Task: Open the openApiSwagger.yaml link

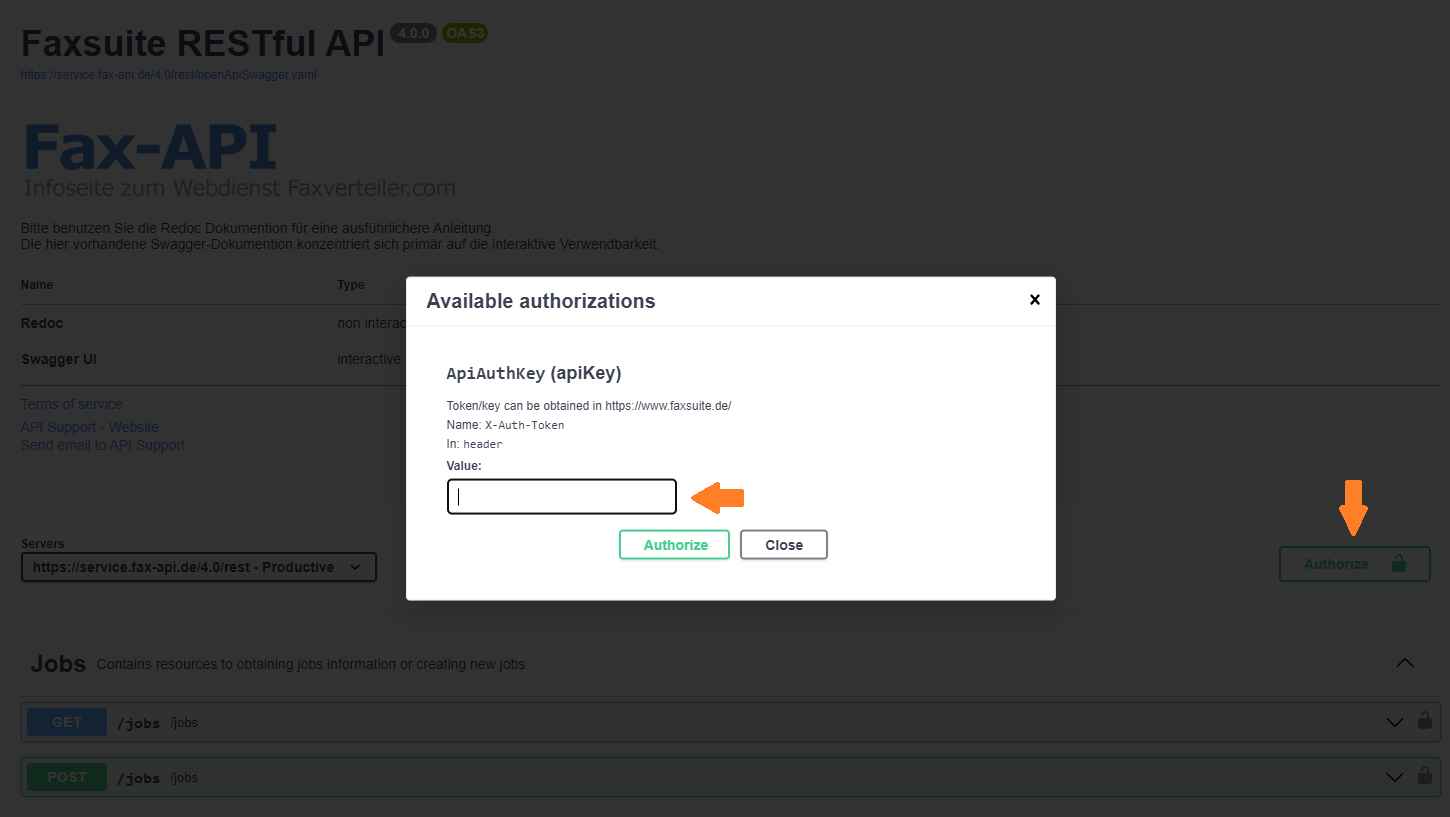Action: (169, 75)
